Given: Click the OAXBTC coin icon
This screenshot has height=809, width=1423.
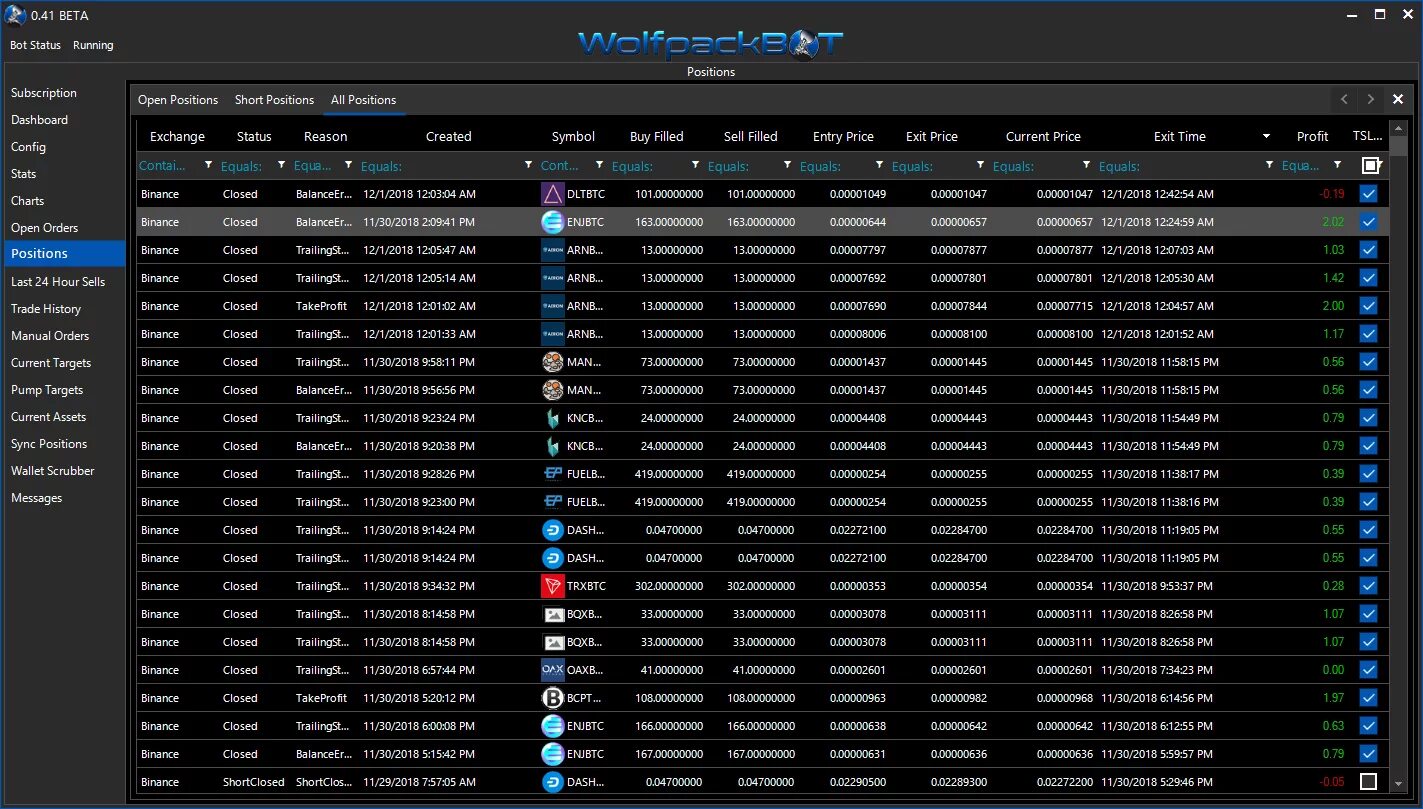Looking at the screenshot, I should (x=553, y=670).
